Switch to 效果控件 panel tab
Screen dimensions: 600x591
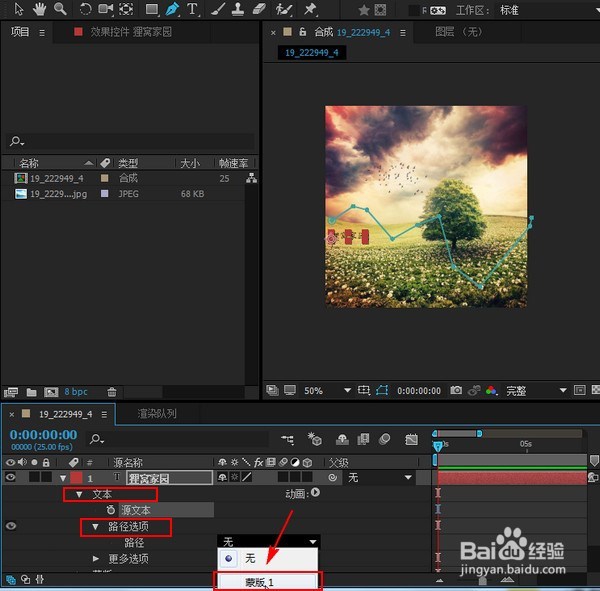point(131,32)
